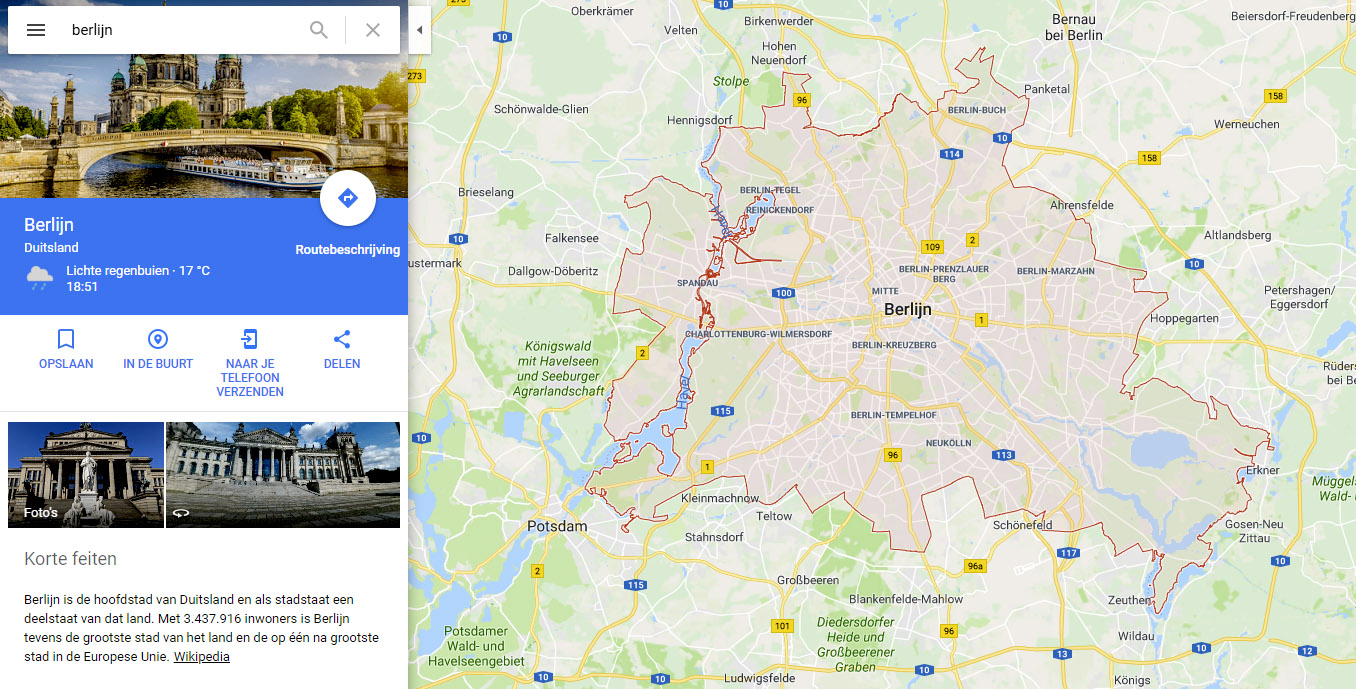Follow the Wikipedia link
Image resolution: width=1356 pixels, height=689 pixels.
pyautogui.click(x=202, y=657)
